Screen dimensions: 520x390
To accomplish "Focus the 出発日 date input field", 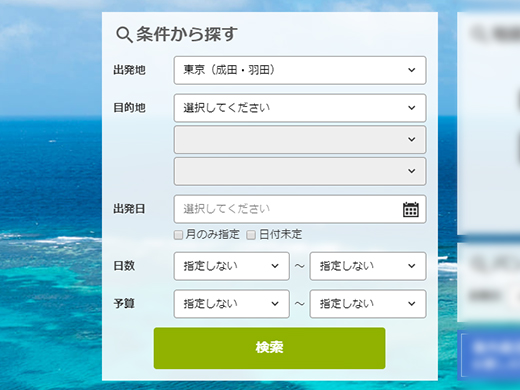I will pos(300,209).
